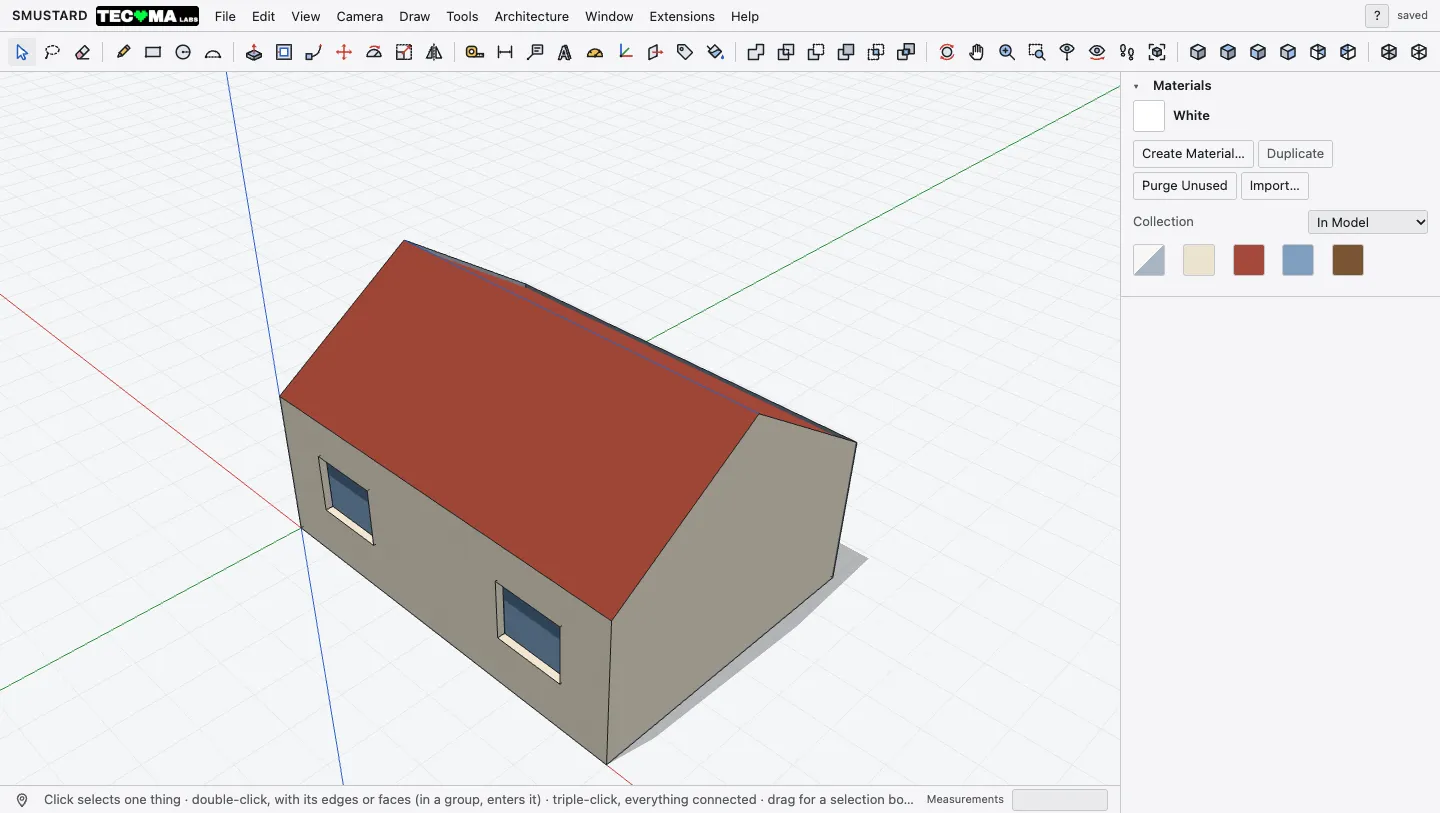1440x813 pixels.
Task: Select the red material swatch
Action: pyautogui.click(x=1249, y=260)
